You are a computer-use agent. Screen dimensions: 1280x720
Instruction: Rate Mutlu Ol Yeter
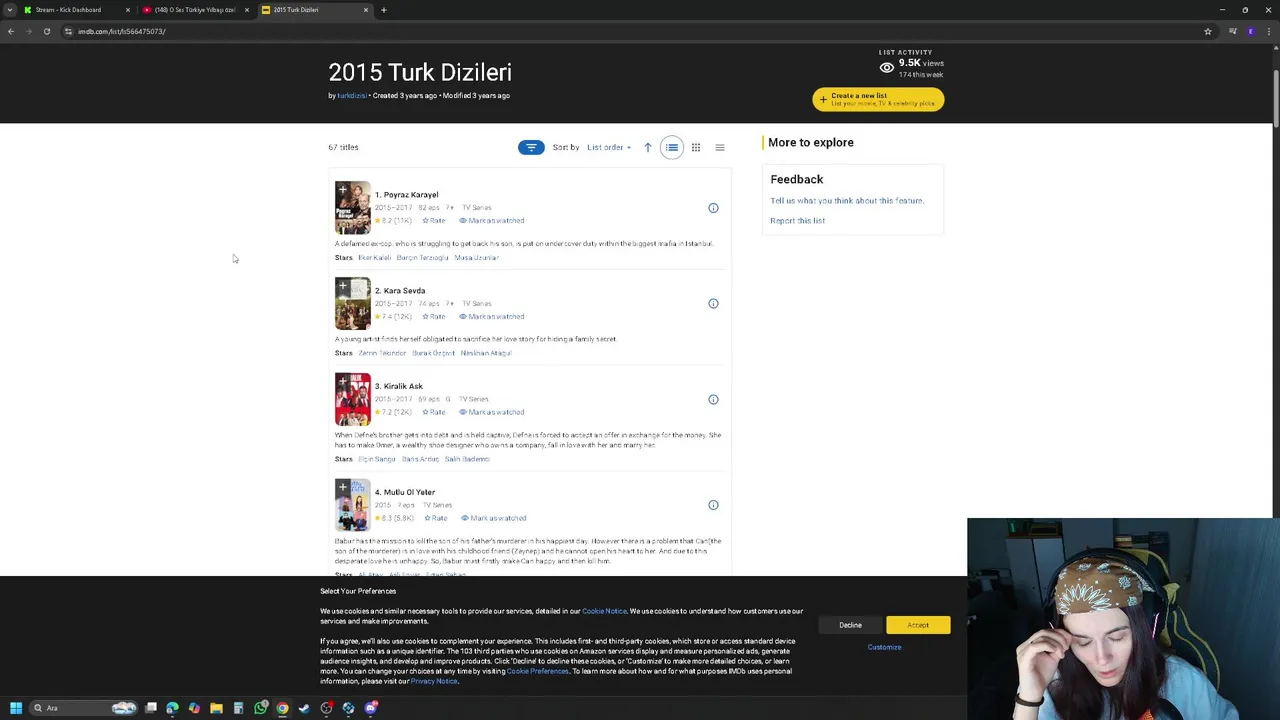pos(436,518)
